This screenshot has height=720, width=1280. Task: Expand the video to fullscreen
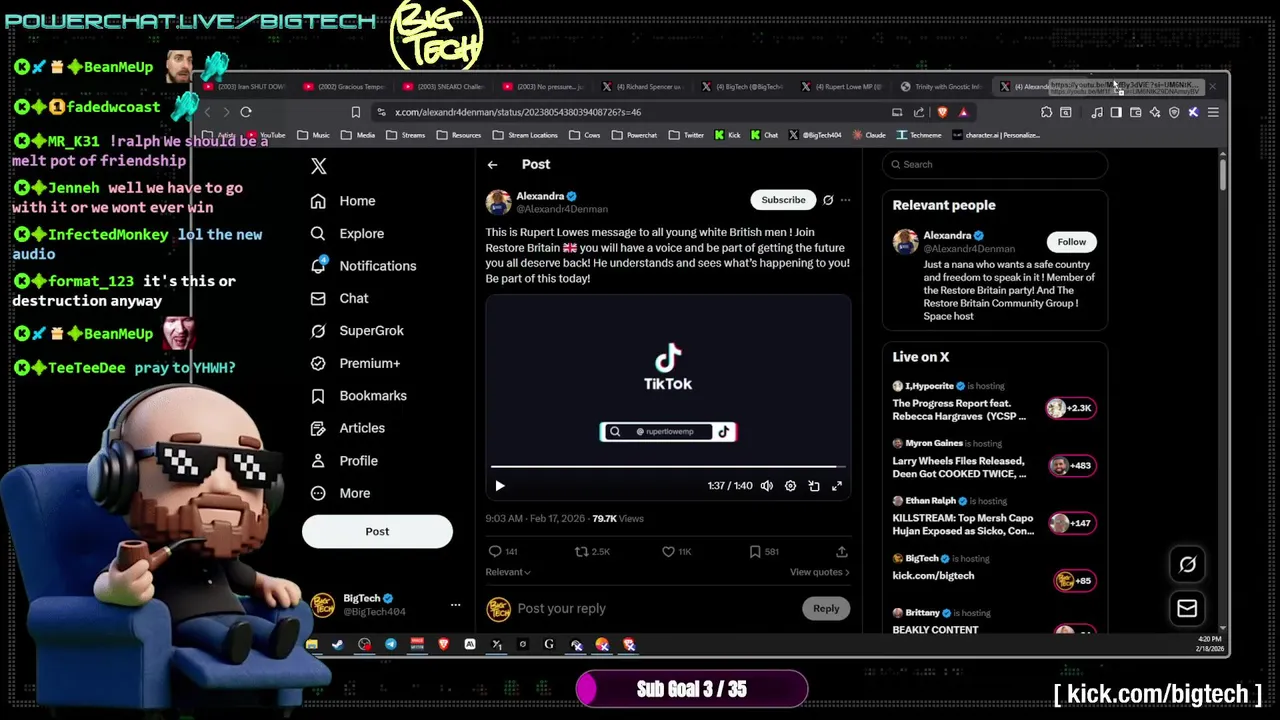pos(837,486)
